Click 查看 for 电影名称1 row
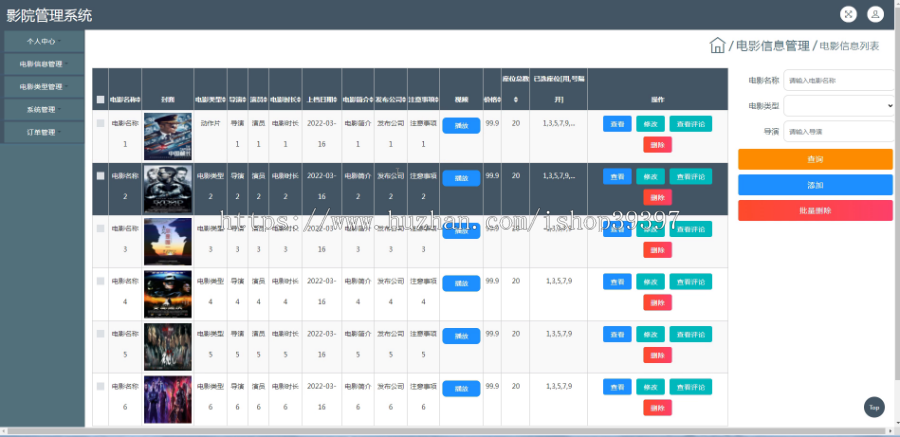The width and height of the screenshot is (900, 437). [617, 123]
